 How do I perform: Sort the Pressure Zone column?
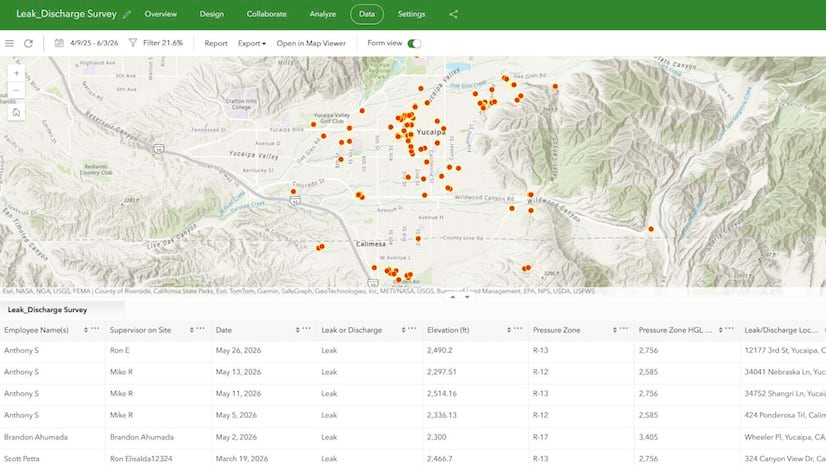[615, 330]
